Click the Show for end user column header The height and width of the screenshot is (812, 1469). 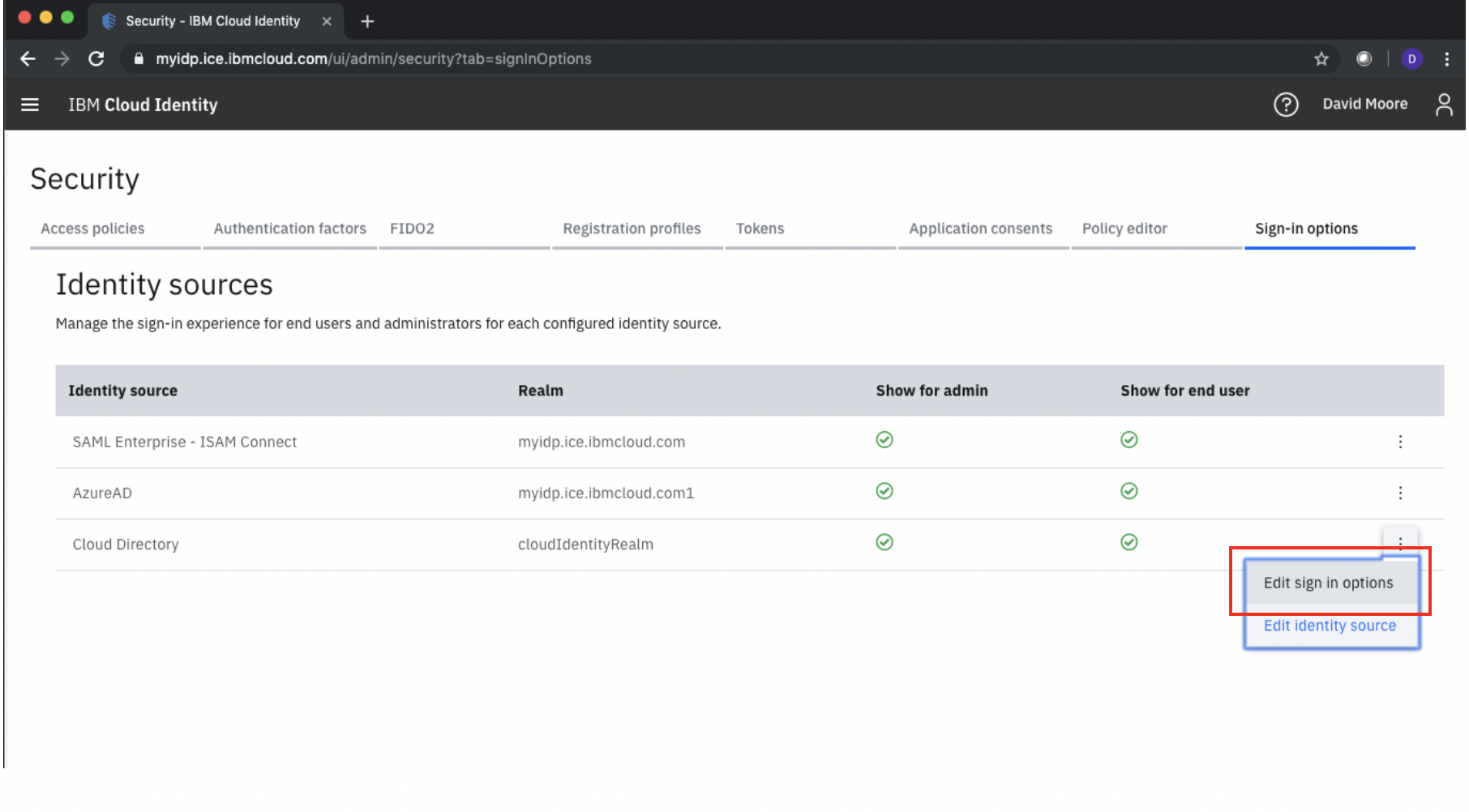(x=1184, y=391)
